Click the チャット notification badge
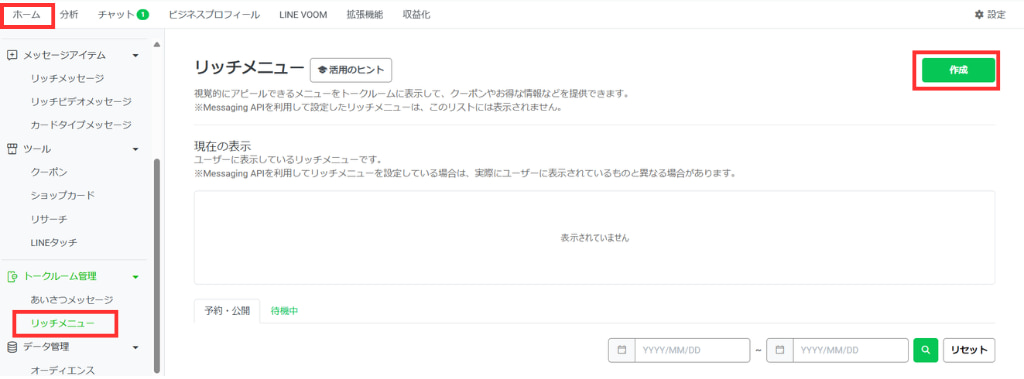The width and height of the screenshot is (1024, 379). [143, 14]
